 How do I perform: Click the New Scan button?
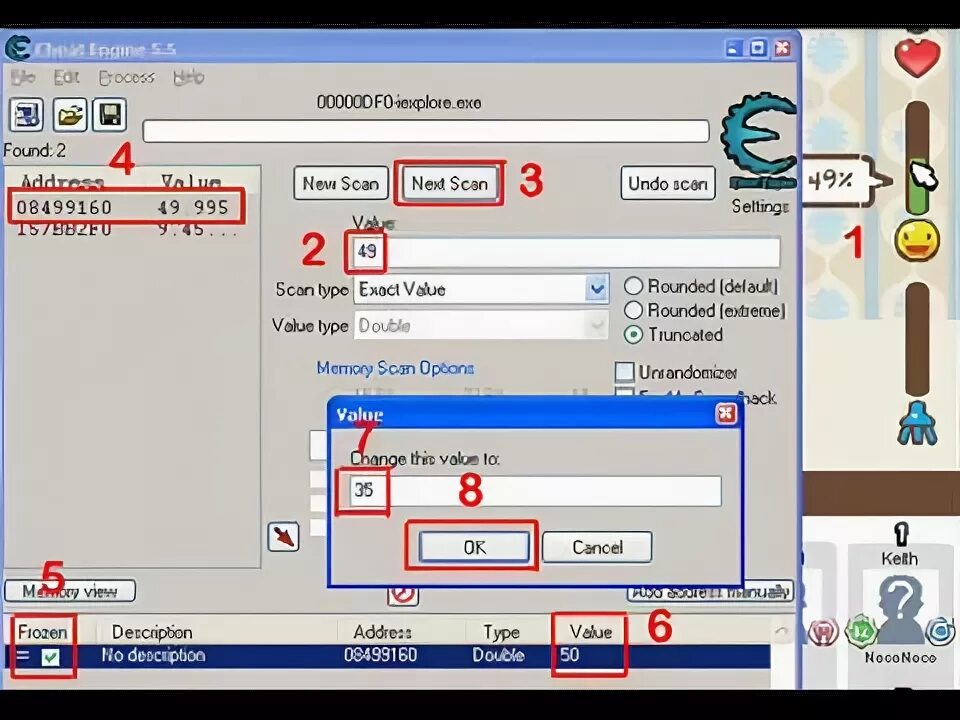(341, 183)
